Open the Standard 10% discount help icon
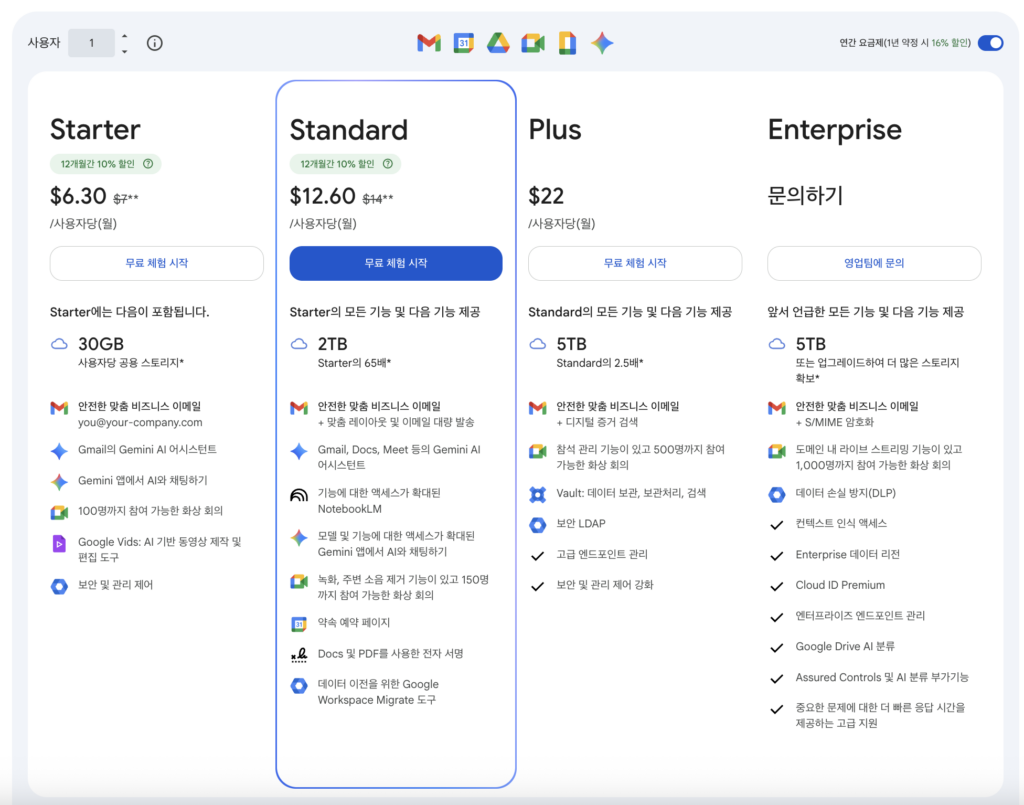This screenshot has height=805, width=1024. [388, 164]
